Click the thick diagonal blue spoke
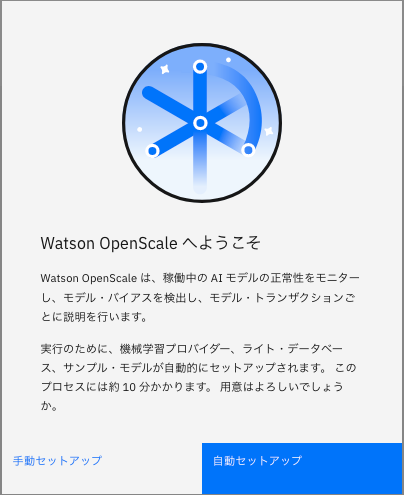Image resolution: width=404 pixels, height=495 pixels. [x=167, y=102]
